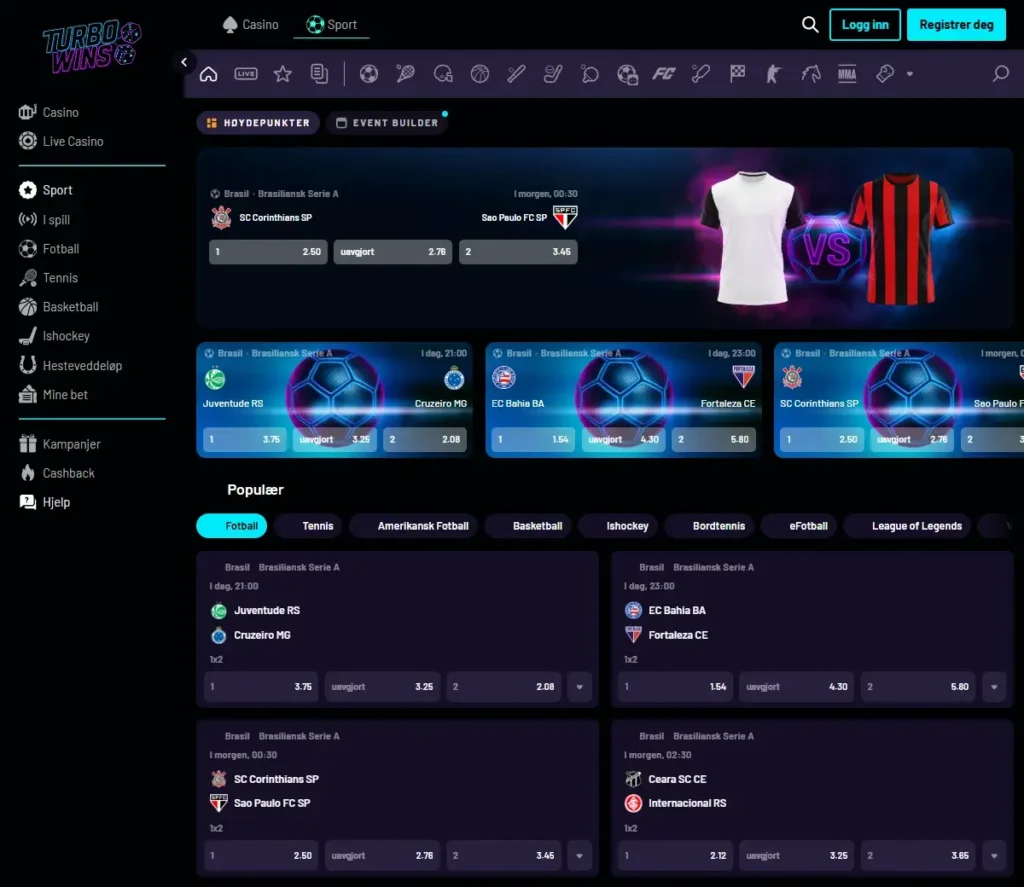Select the Fotball popular filter
Viewport: 1024px width, 887px height.
(232, 526)
